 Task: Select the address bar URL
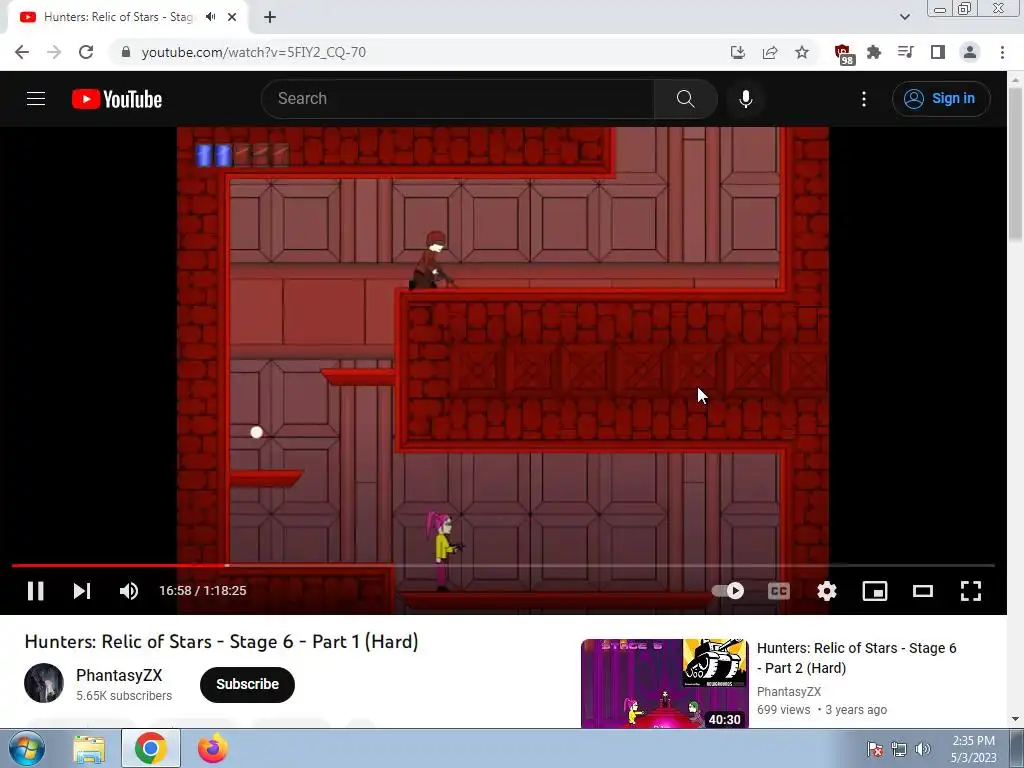coord(253,52)
